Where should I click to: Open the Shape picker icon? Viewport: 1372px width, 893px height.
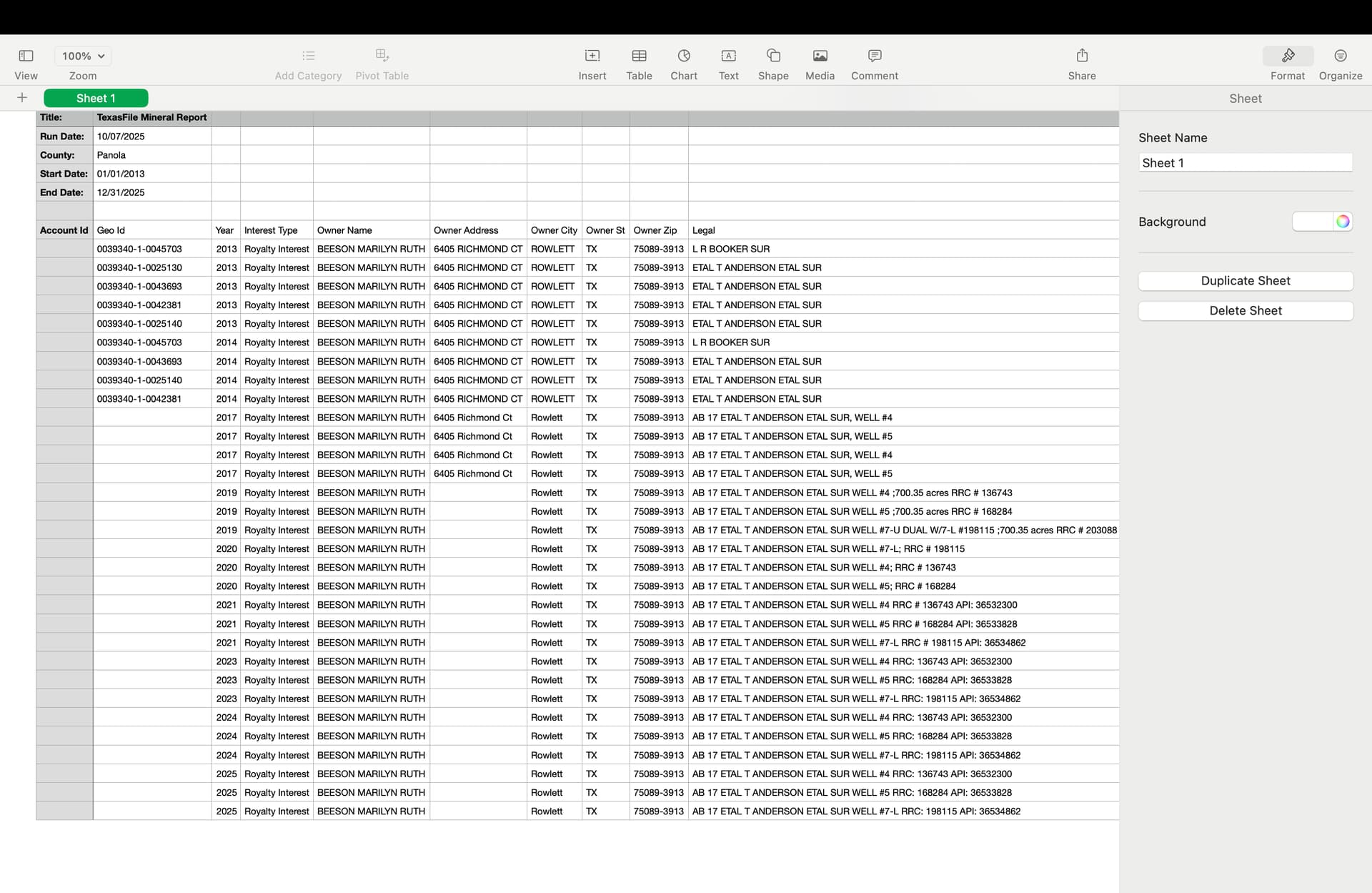pyautogui.click(x=773, y=56)
